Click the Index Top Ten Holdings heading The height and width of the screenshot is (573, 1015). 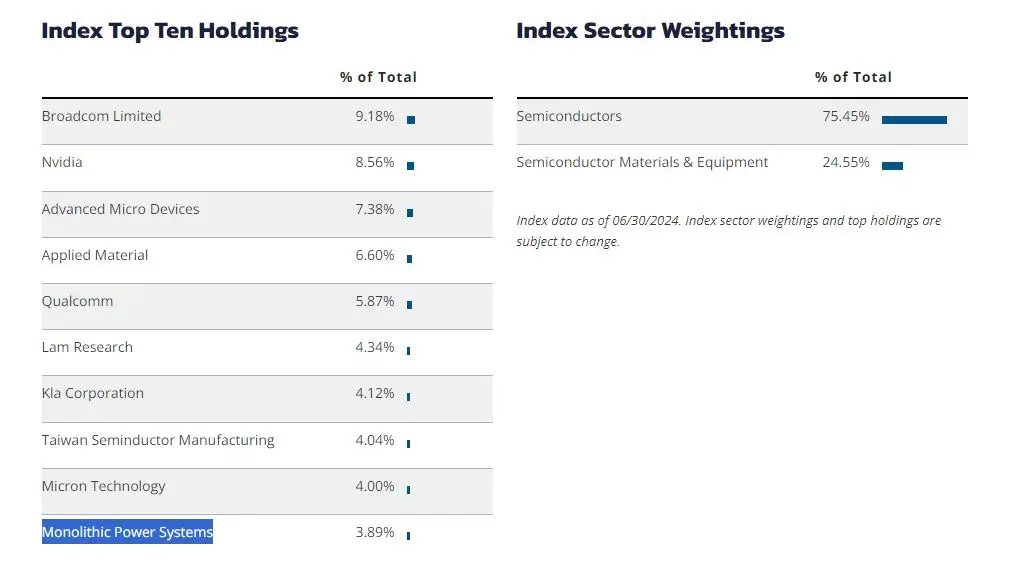(x=170, y=31)
